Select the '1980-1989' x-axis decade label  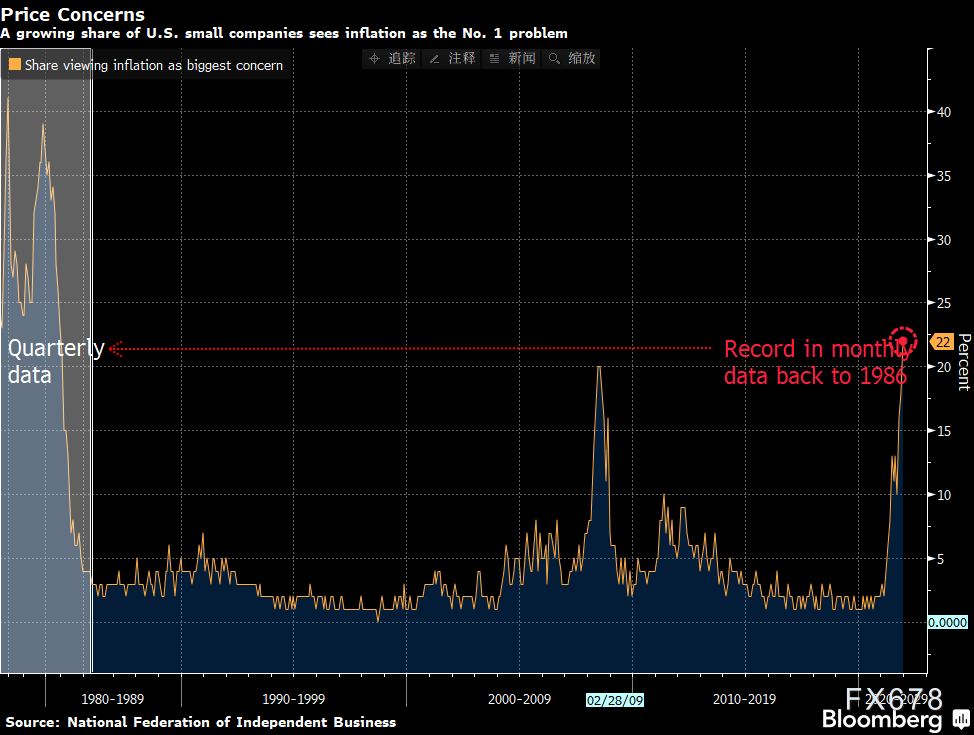(112, 700)
